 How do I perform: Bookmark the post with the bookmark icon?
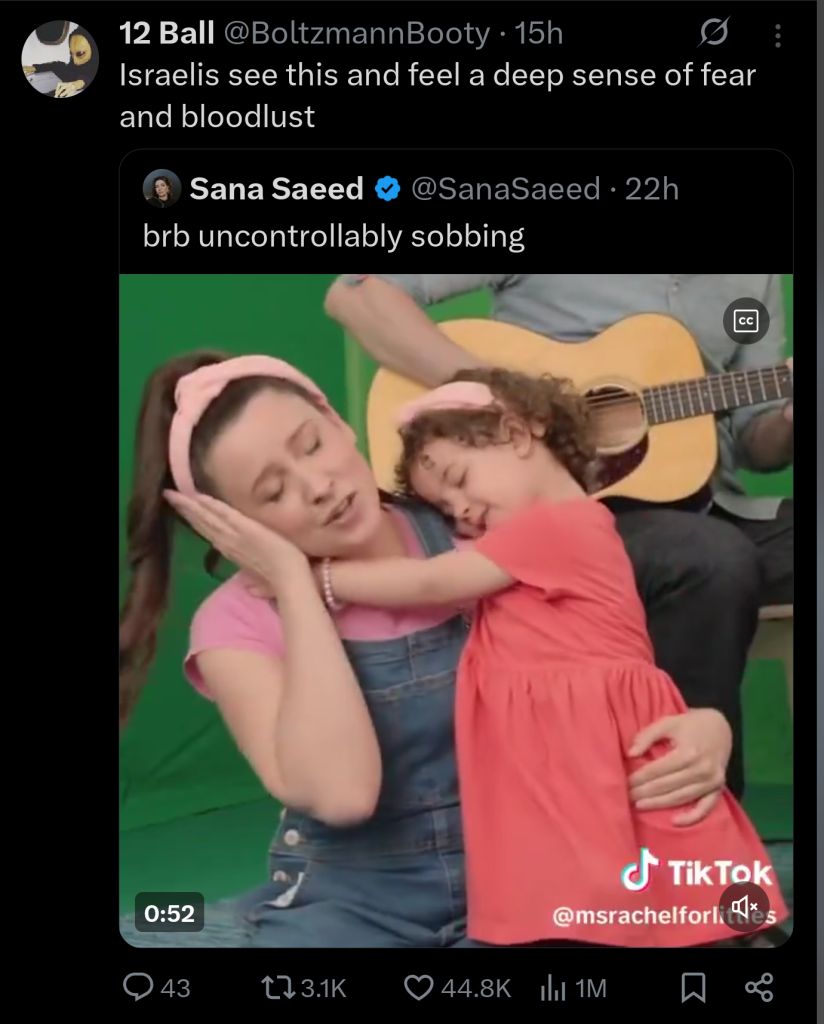click(x=693, y=987)
